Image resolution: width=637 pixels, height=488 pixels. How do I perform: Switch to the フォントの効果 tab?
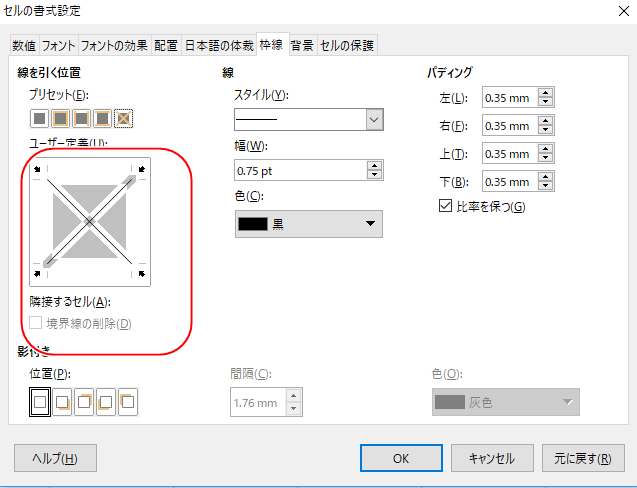pyautogui.click(x=114, y=46)
